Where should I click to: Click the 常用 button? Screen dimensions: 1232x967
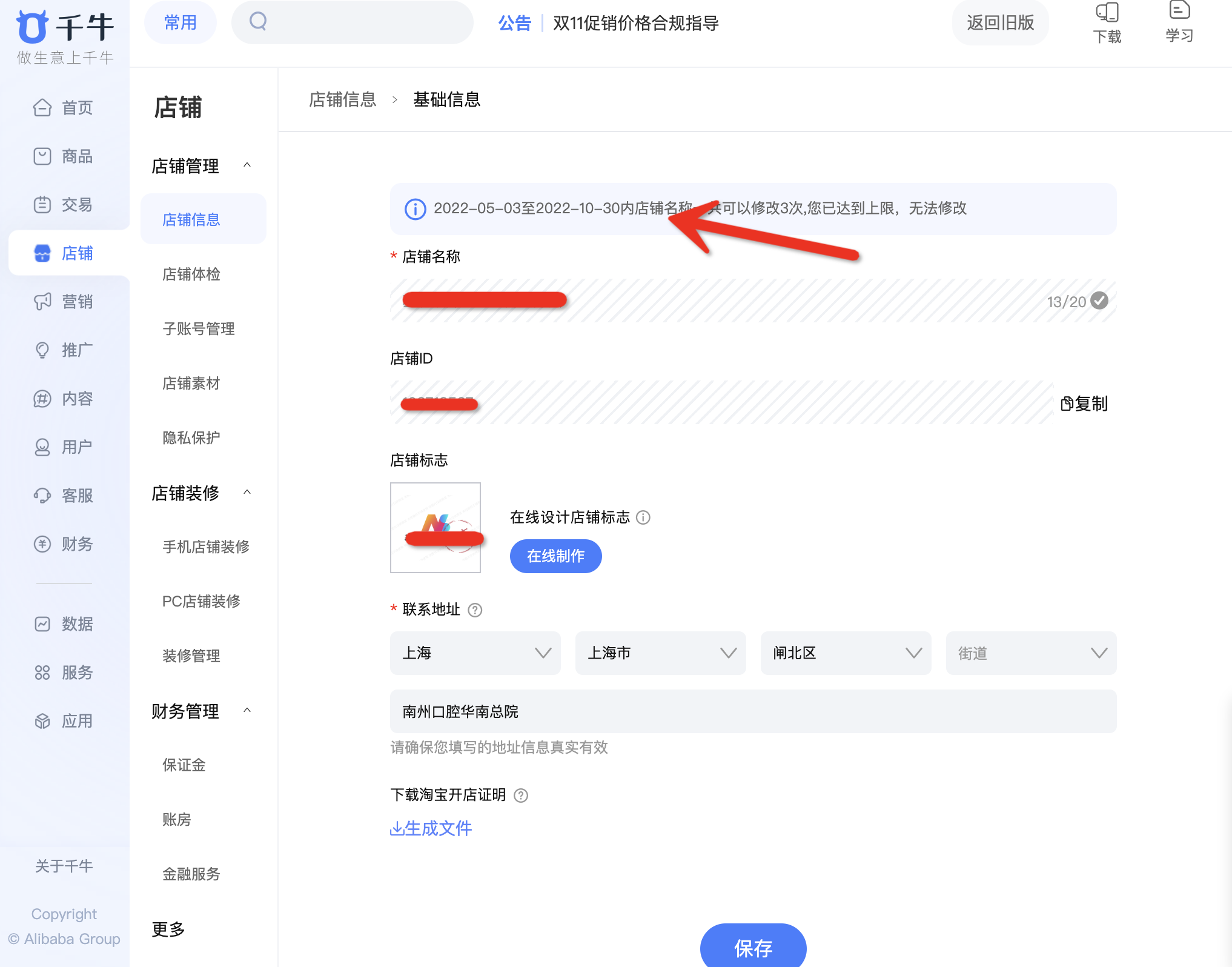[180, 22]
